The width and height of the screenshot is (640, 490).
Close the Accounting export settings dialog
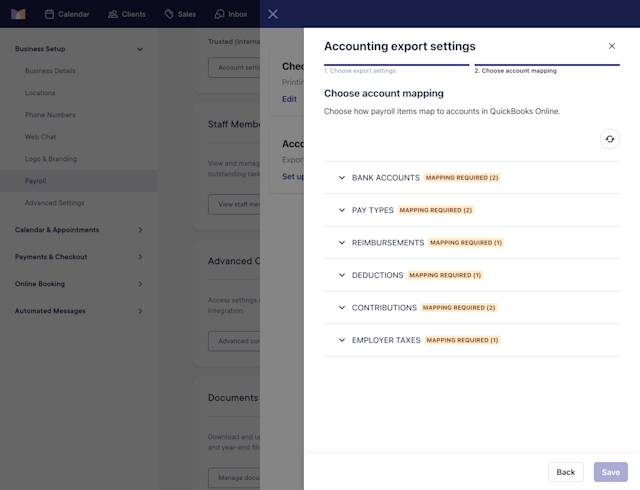(x=611, y=46)
